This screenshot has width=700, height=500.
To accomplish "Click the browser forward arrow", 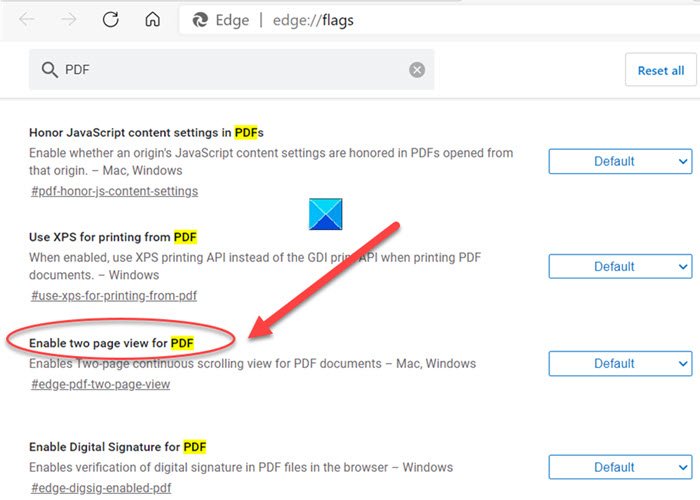I will pyautogui.click(x=68, y=20).
